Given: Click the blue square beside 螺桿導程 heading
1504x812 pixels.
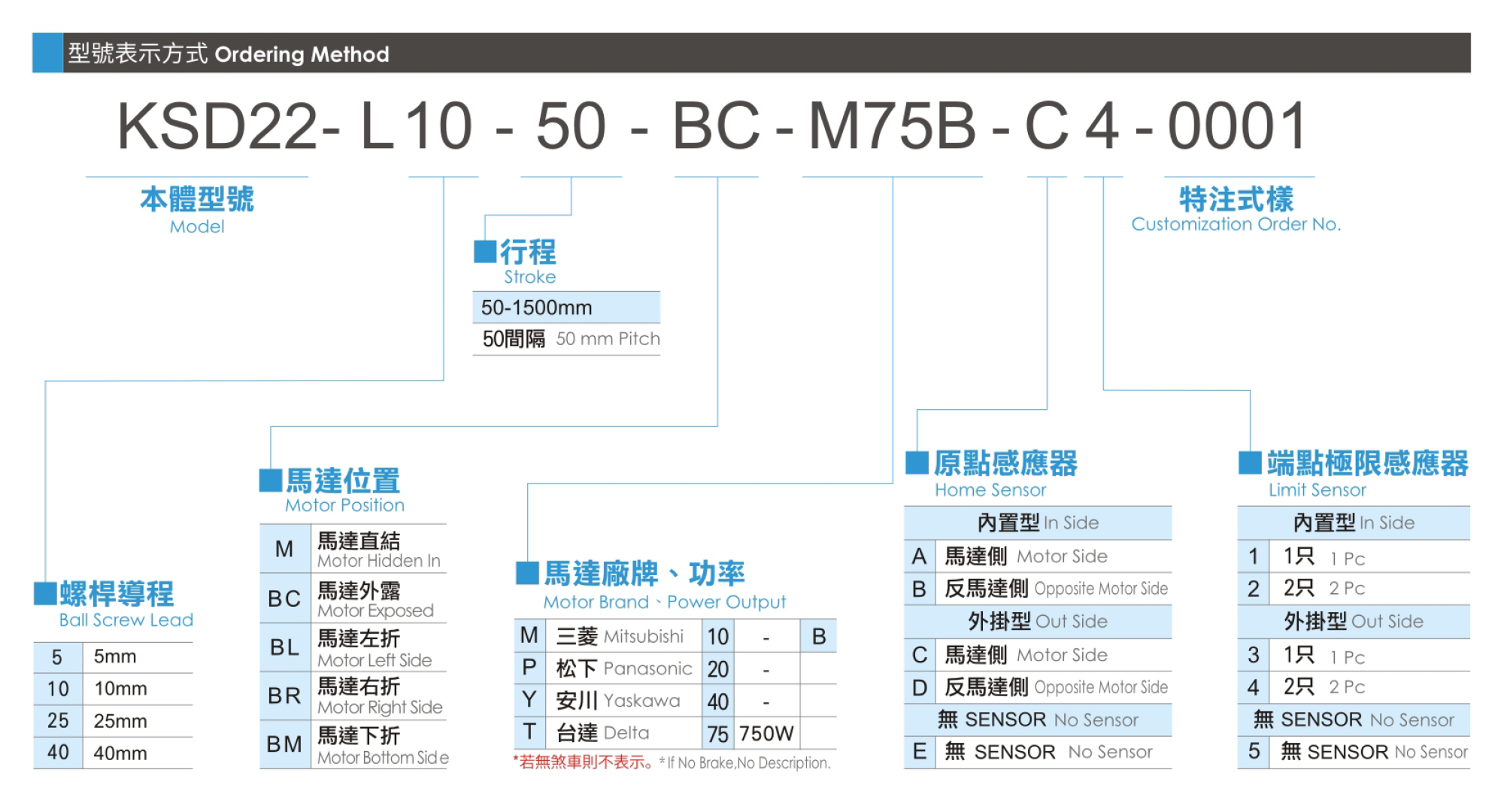Looking at the screenshot, I should click(x=45, y=593).
